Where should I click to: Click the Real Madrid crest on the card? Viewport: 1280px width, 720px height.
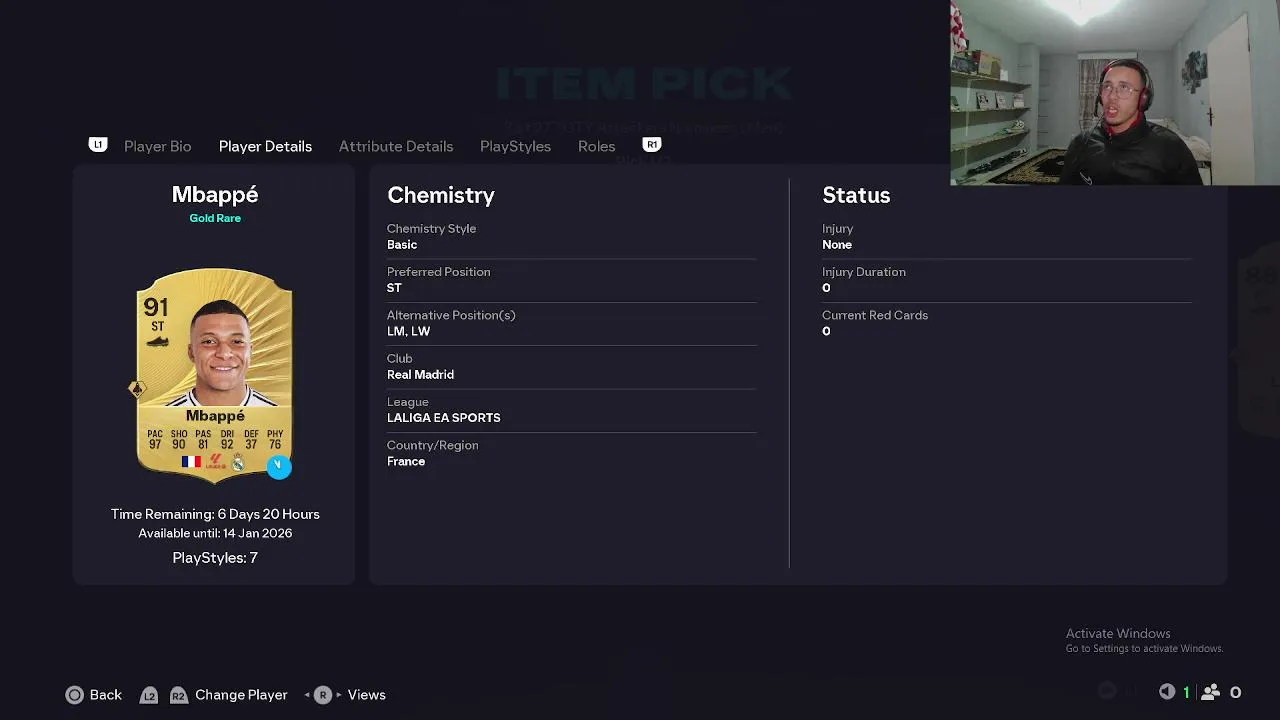tap(238, 462)
